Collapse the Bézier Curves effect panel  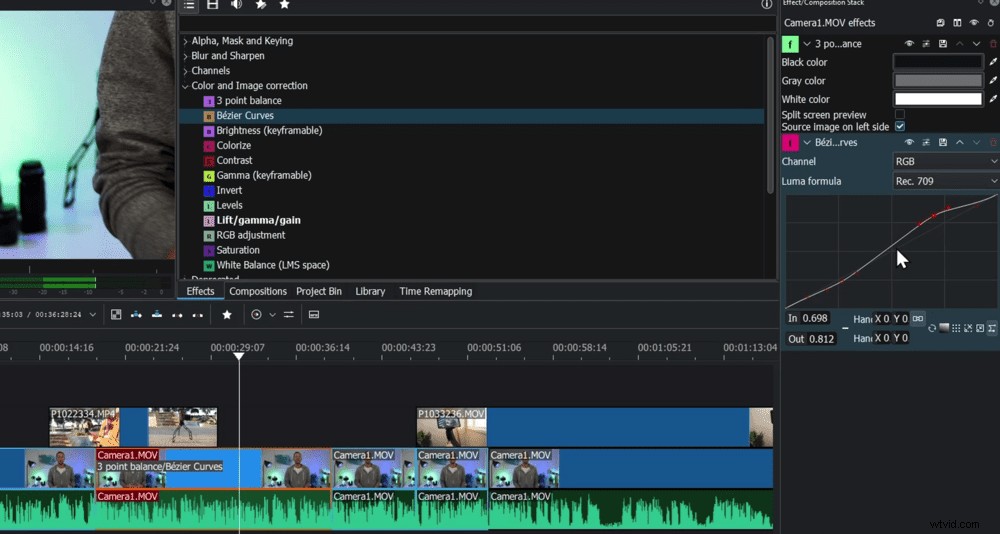(807, 142)
